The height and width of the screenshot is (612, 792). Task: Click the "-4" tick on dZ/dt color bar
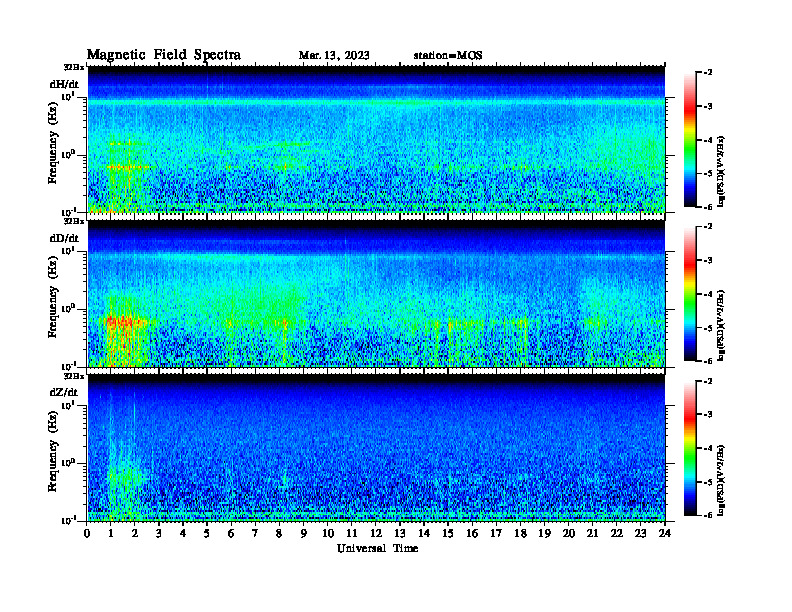[708, 448]
